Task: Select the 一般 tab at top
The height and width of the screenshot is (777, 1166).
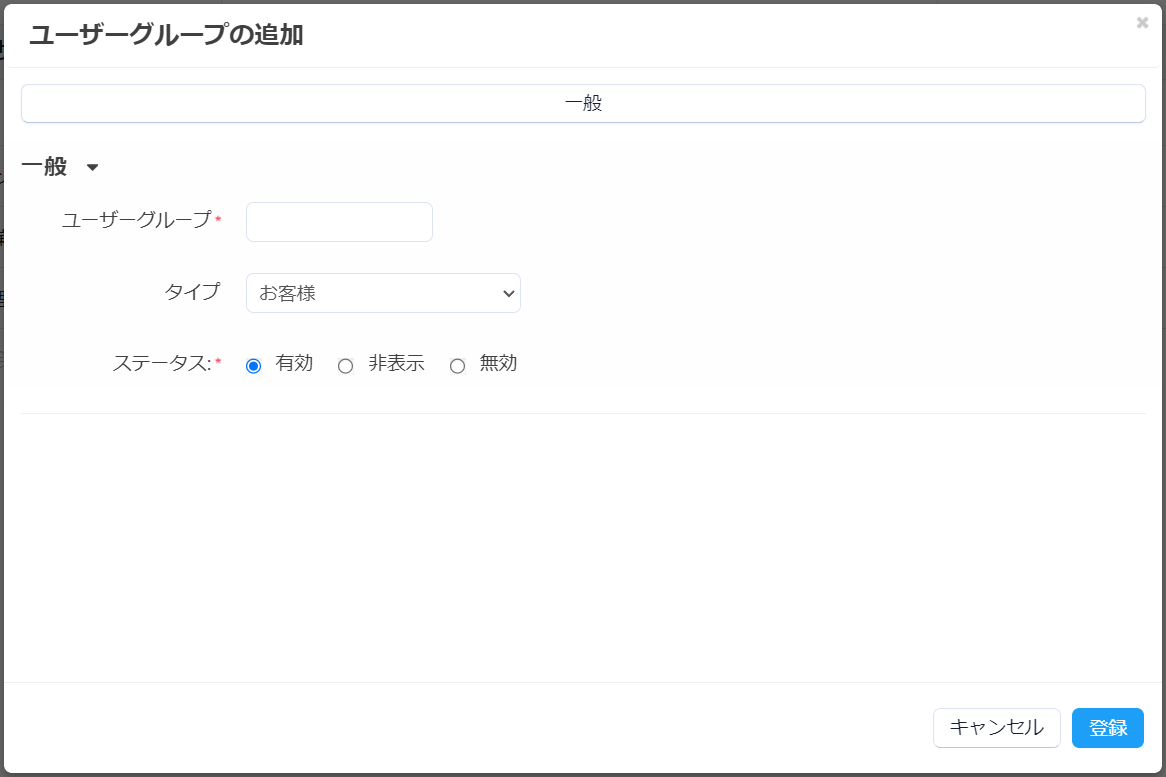Action: [x=583, y=103]
